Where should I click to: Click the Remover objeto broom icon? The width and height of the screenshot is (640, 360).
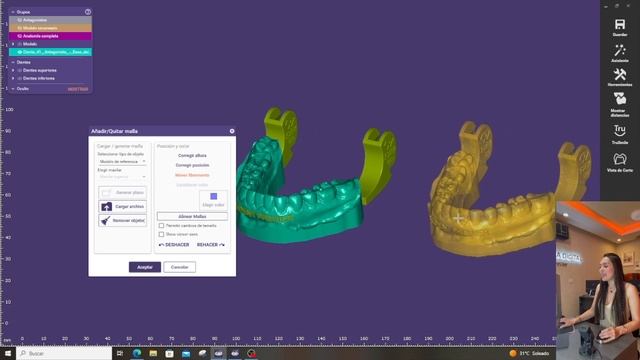(x=106, y=220)
